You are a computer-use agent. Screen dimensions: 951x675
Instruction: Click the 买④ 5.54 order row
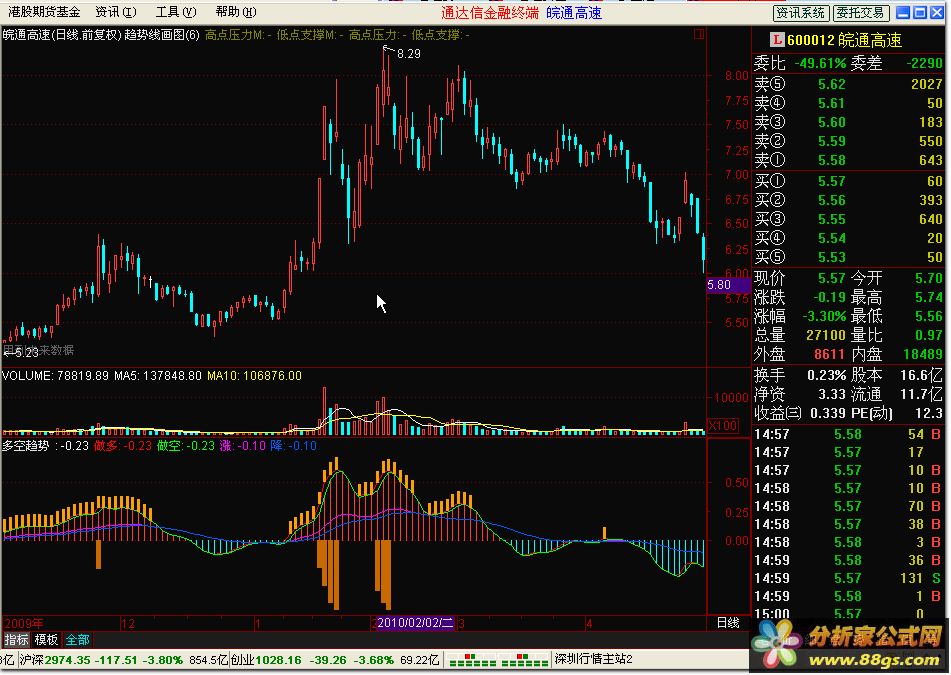tap(849, 238)
